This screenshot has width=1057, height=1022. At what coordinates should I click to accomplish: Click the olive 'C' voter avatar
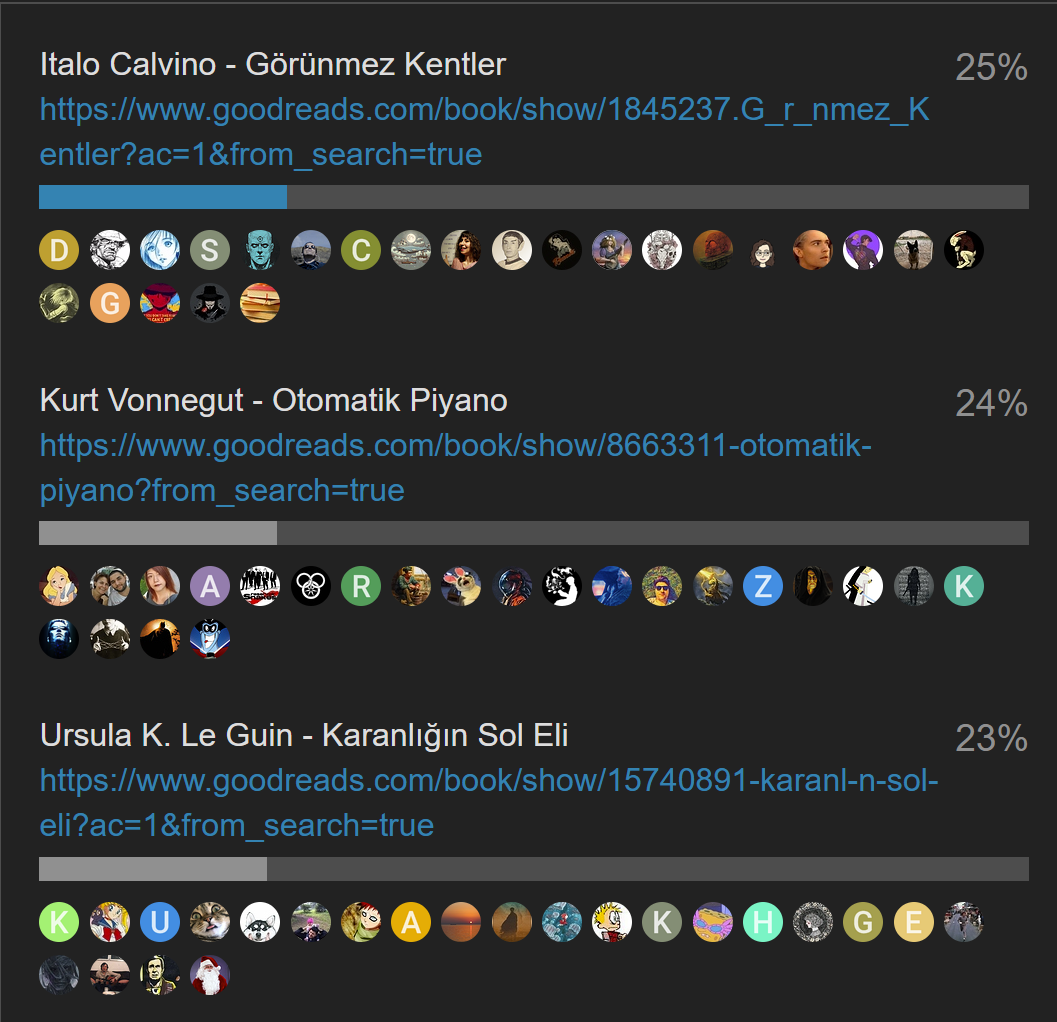pos(361,250)
